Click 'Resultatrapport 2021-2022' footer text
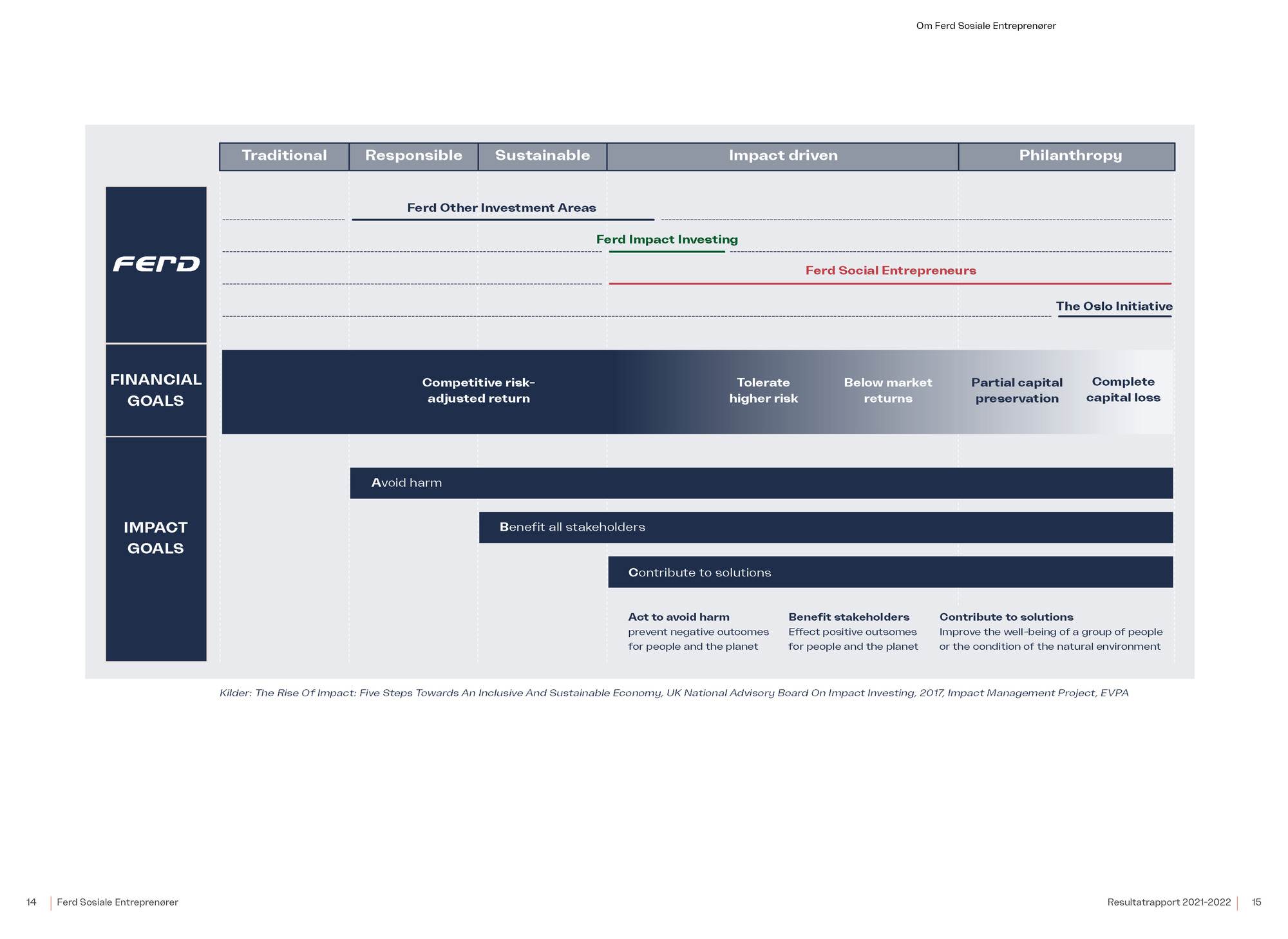The image size is (1288, 939). (1169, 902)
